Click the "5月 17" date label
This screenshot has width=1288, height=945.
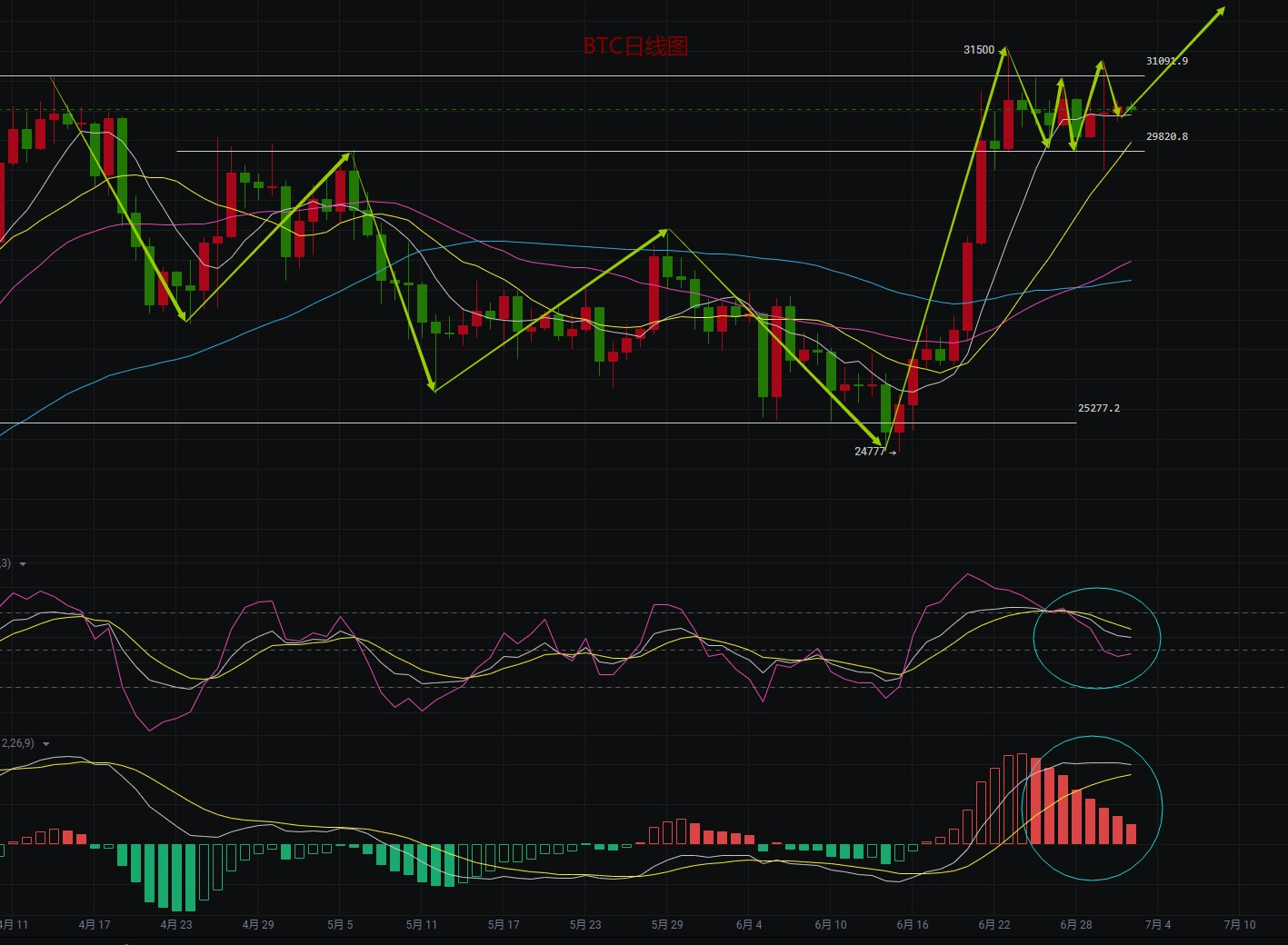[x=504, y=925]
